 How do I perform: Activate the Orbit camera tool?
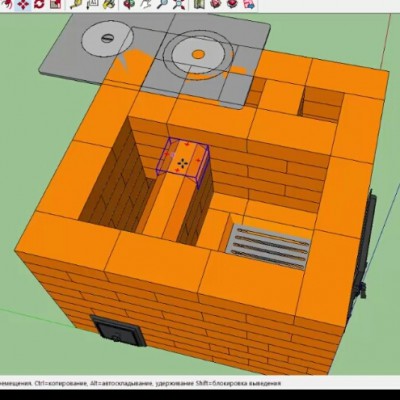click(x=129, y=4)
